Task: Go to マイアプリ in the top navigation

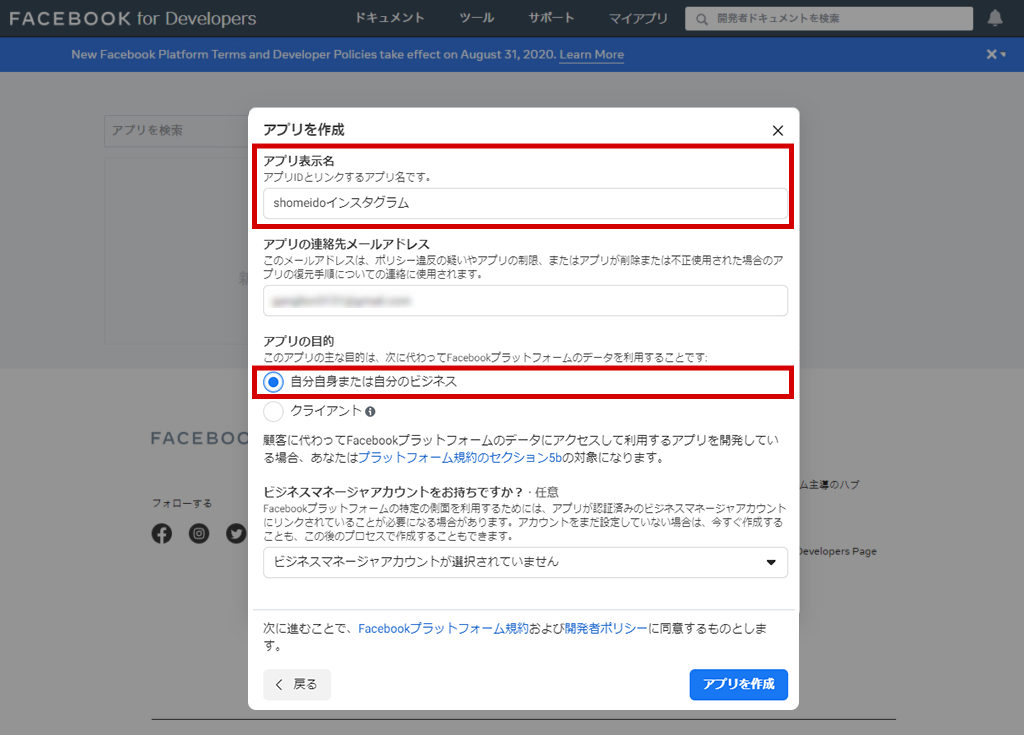Action: click(638, 18)
